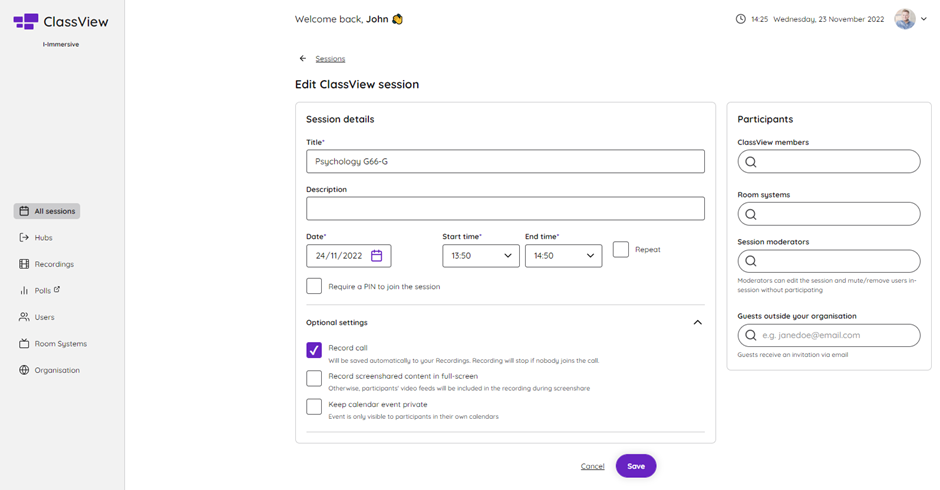Image resolution: width=940 pixels, height=490 pixels.
Task: Click the user profile avatar
Action: tap(905, 19)
